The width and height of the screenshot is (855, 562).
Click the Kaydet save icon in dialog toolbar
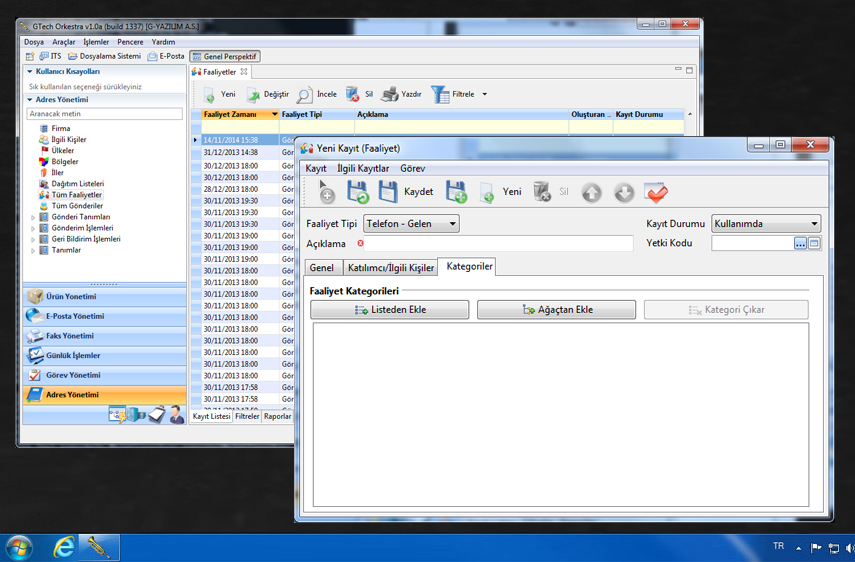(388, 192)
